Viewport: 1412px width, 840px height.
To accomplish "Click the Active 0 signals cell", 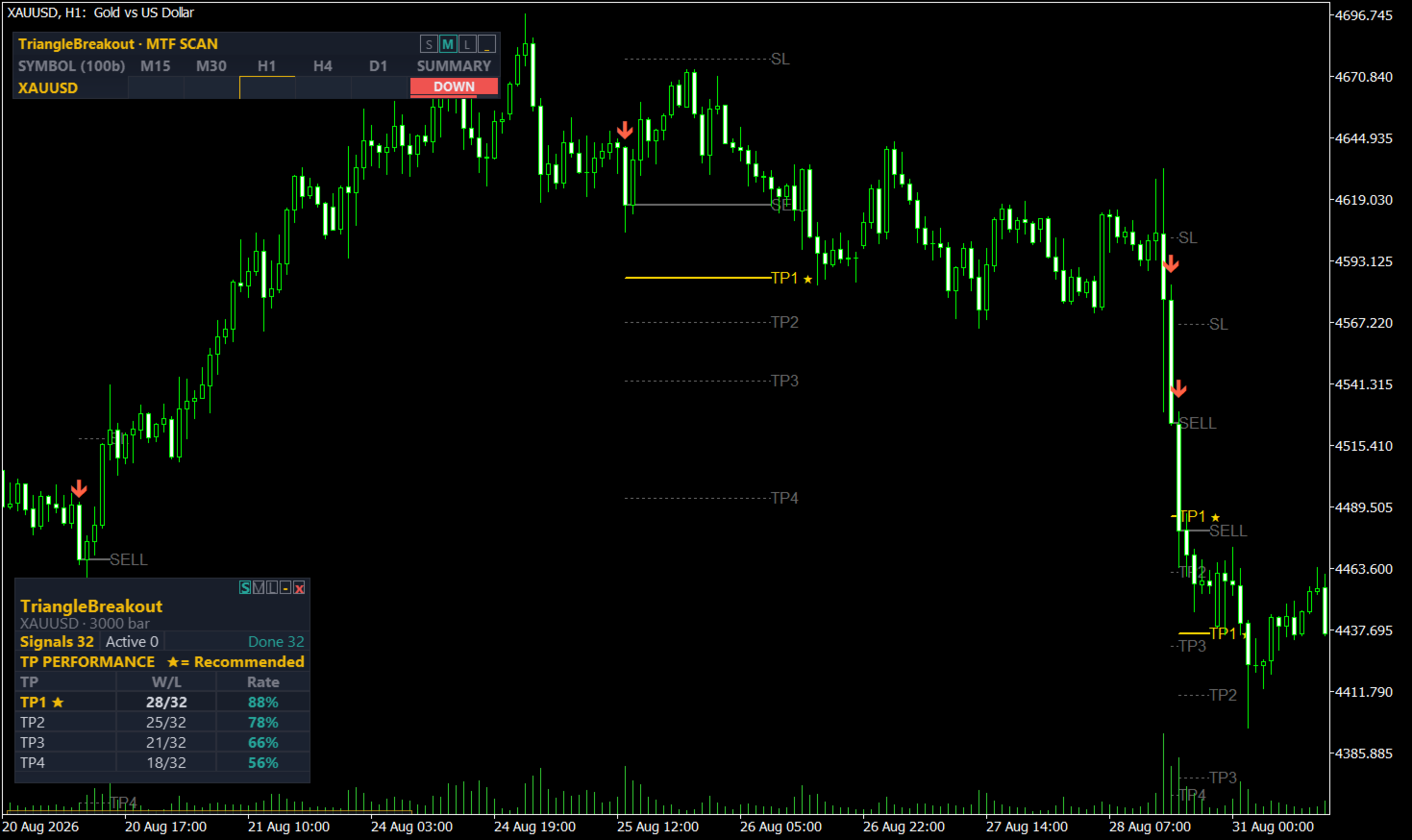I will pyautogui.click(x=132, y=642).
